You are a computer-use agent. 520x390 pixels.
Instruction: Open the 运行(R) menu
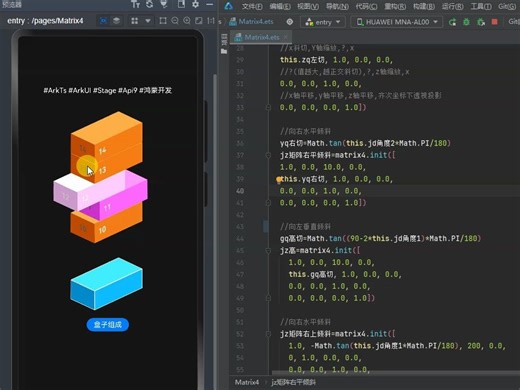tap(453, 6)
